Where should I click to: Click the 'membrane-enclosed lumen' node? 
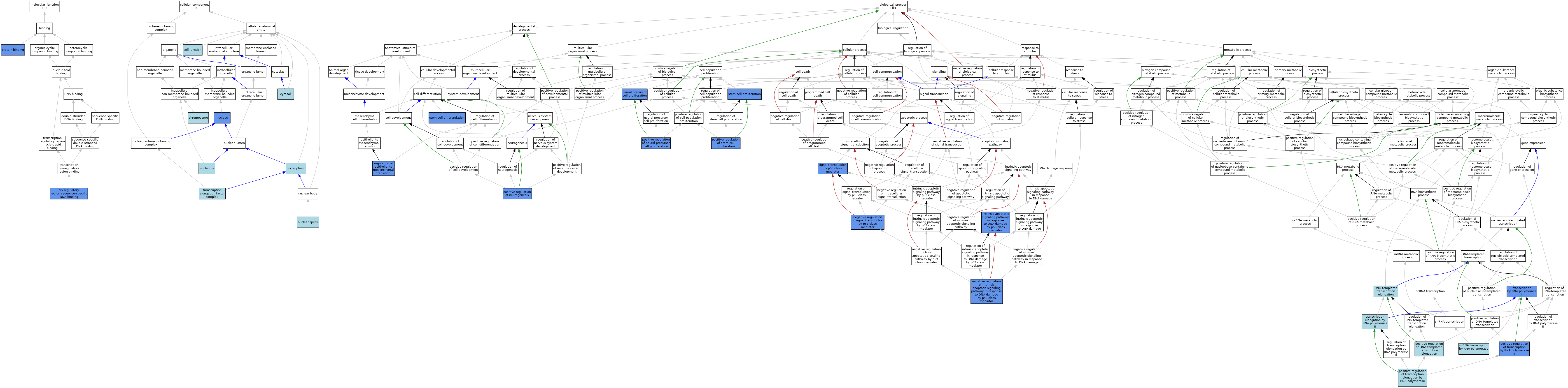click(x=261, y=50)
